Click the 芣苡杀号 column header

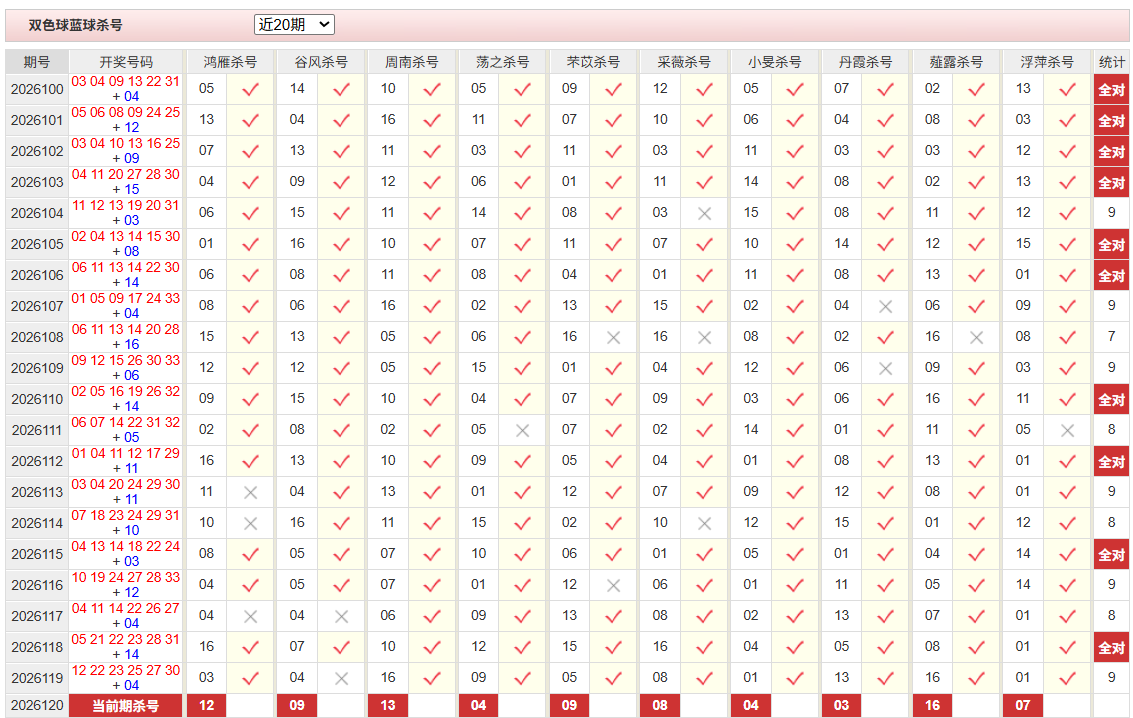point(593,62)
